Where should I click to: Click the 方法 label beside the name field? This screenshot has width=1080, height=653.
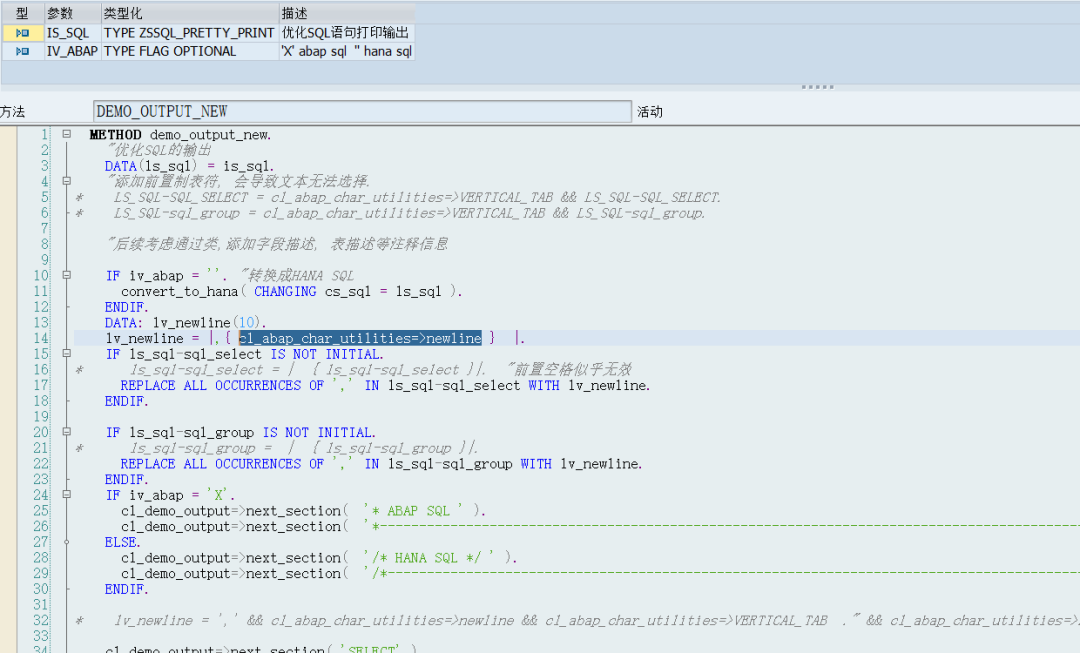pos(12,112)
